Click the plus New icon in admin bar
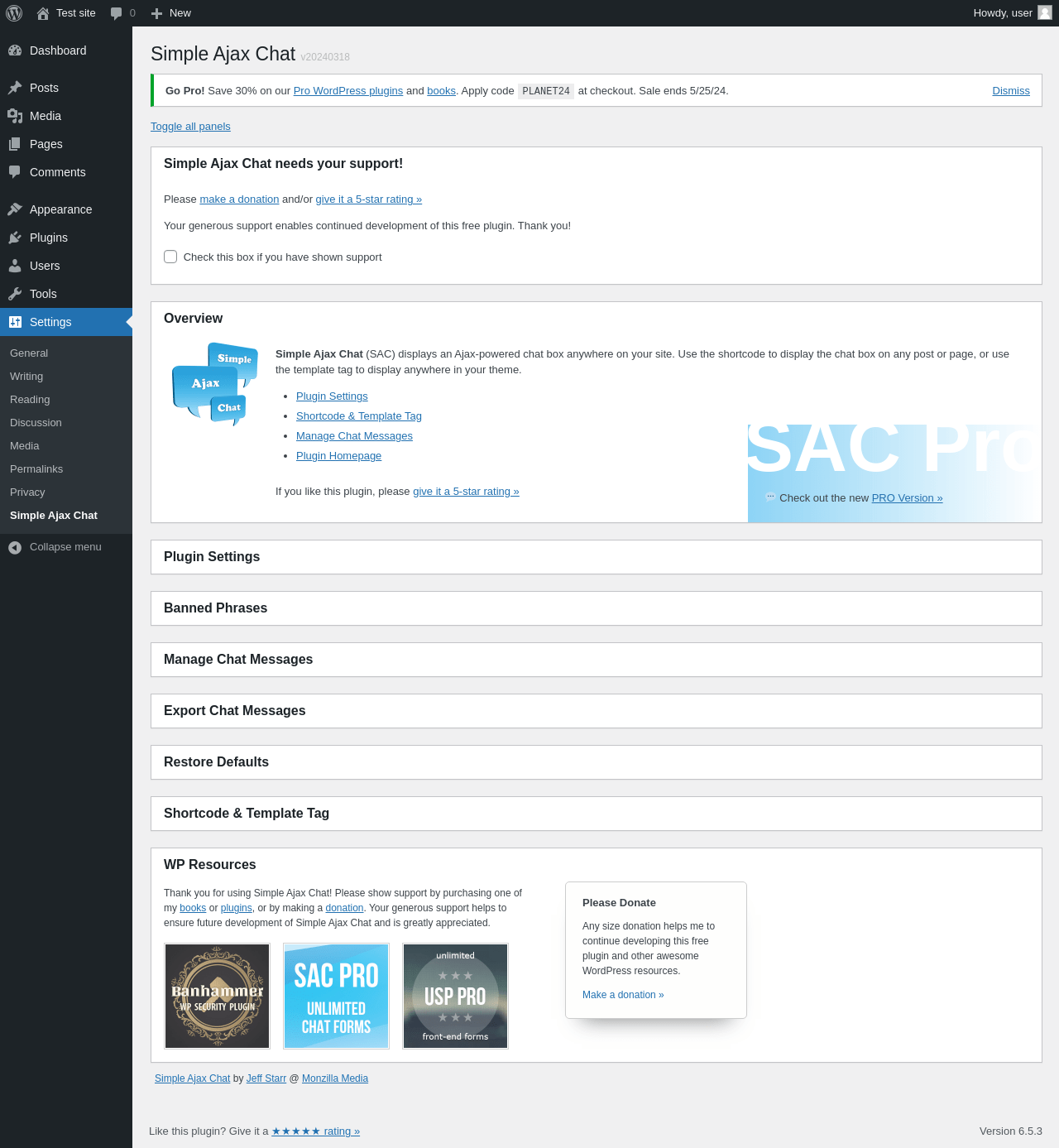The image size is (1059, 1148). coord(156,13)
